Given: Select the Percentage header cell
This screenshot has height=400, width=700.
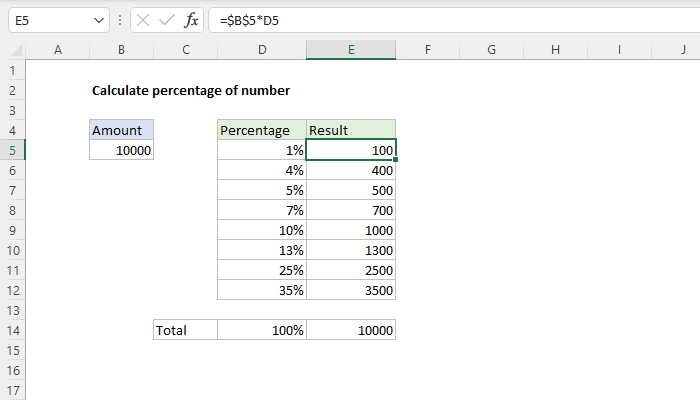Looking at the screenshot, I should pyautogui.click(x=261, y=130).
